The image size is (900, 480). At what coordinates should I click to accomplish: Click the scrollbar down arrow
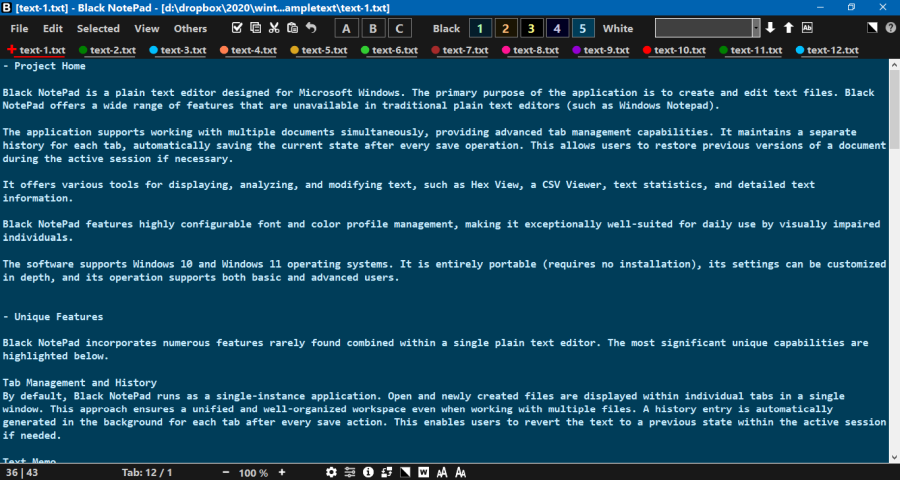coord(894,456)
